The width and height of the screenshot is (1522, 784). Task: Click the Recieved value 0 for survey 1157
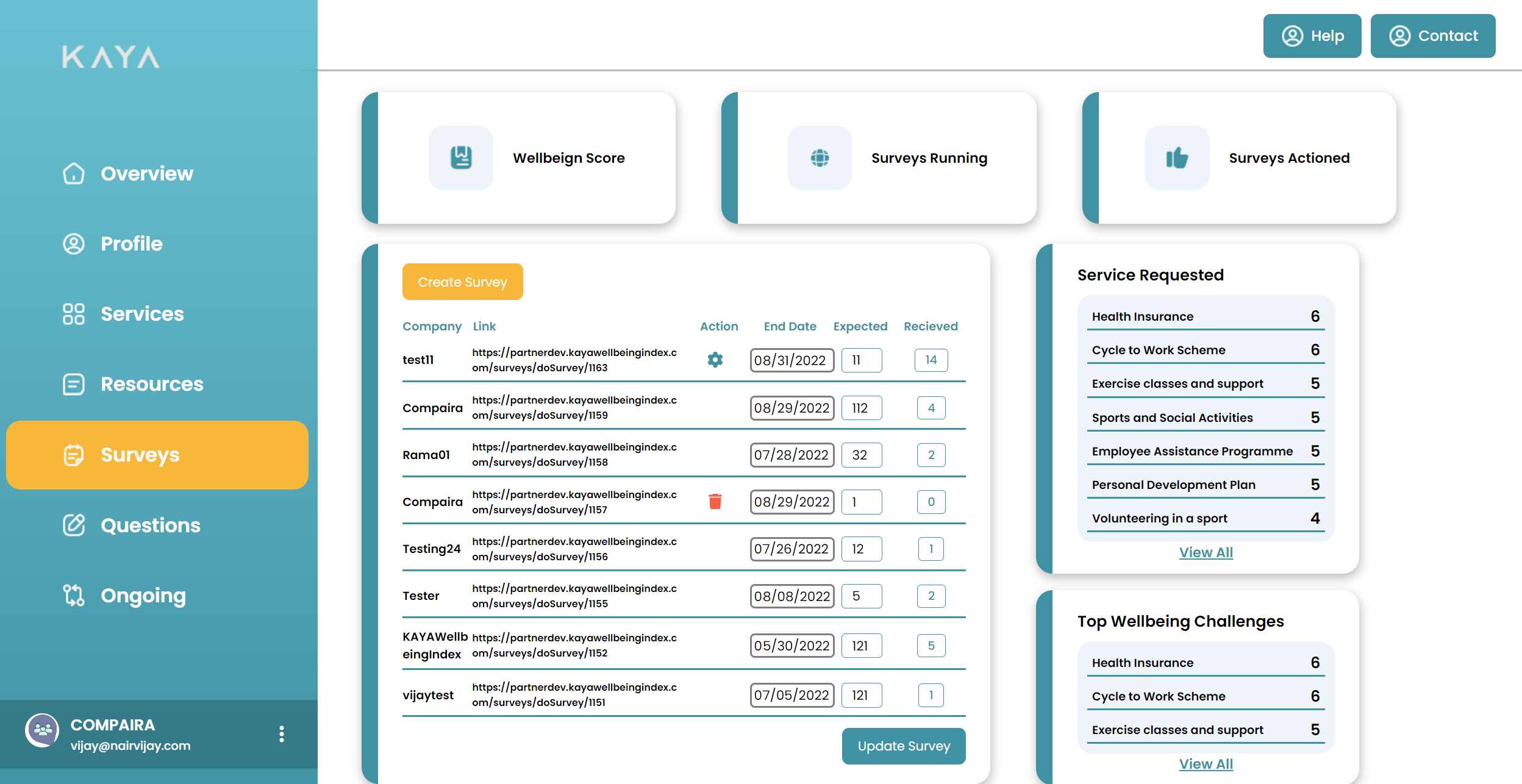[x=931, y=502]
